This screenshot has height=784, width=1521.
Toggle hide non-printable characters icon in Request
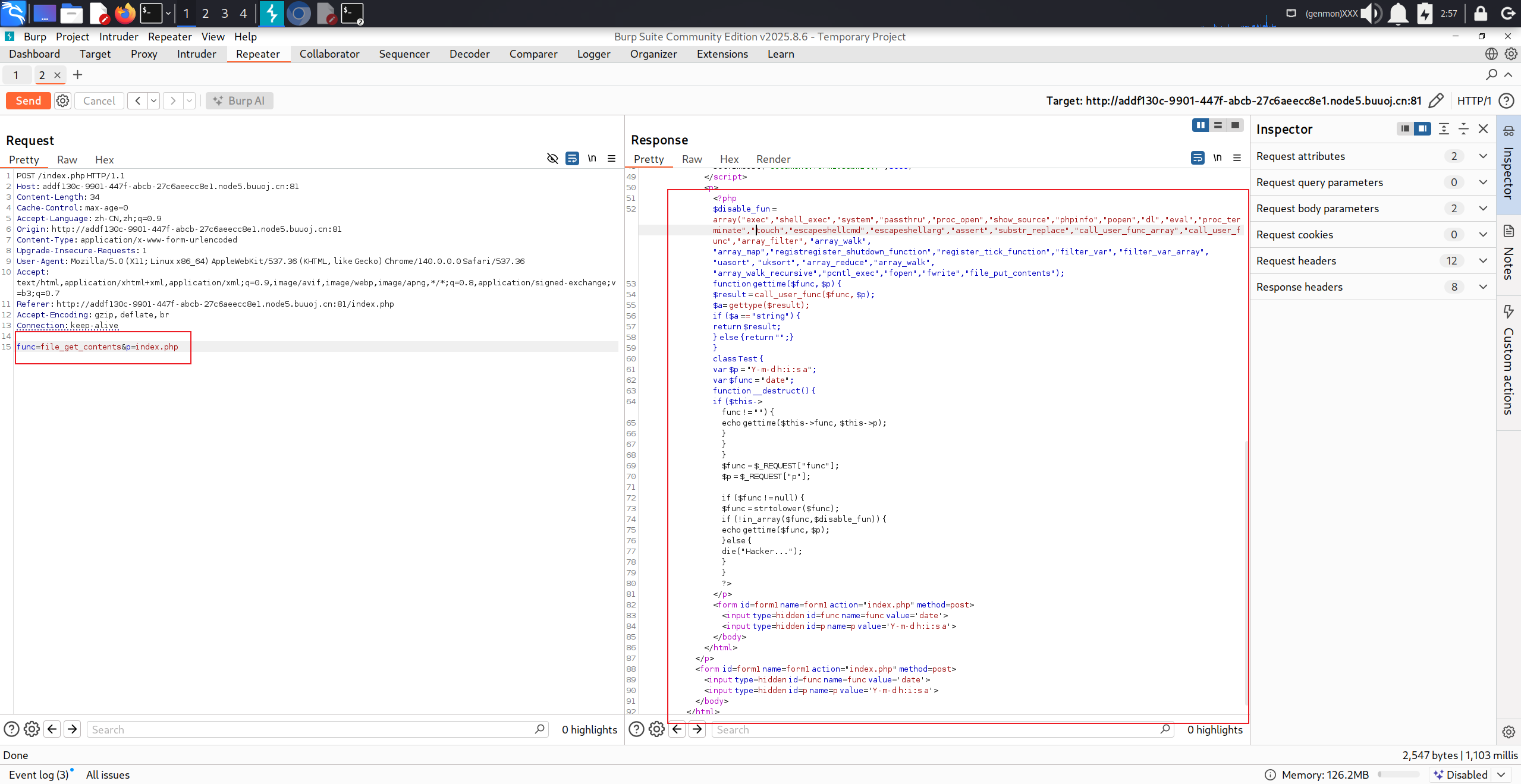click(552, 158)
